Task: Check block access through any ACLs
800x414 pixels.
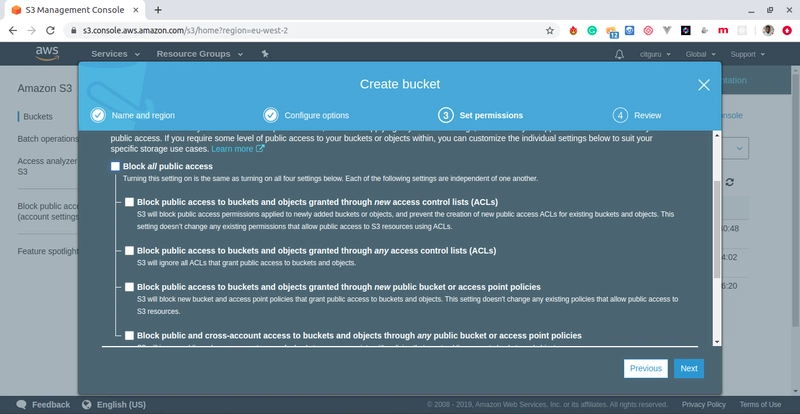Action: 129,251
